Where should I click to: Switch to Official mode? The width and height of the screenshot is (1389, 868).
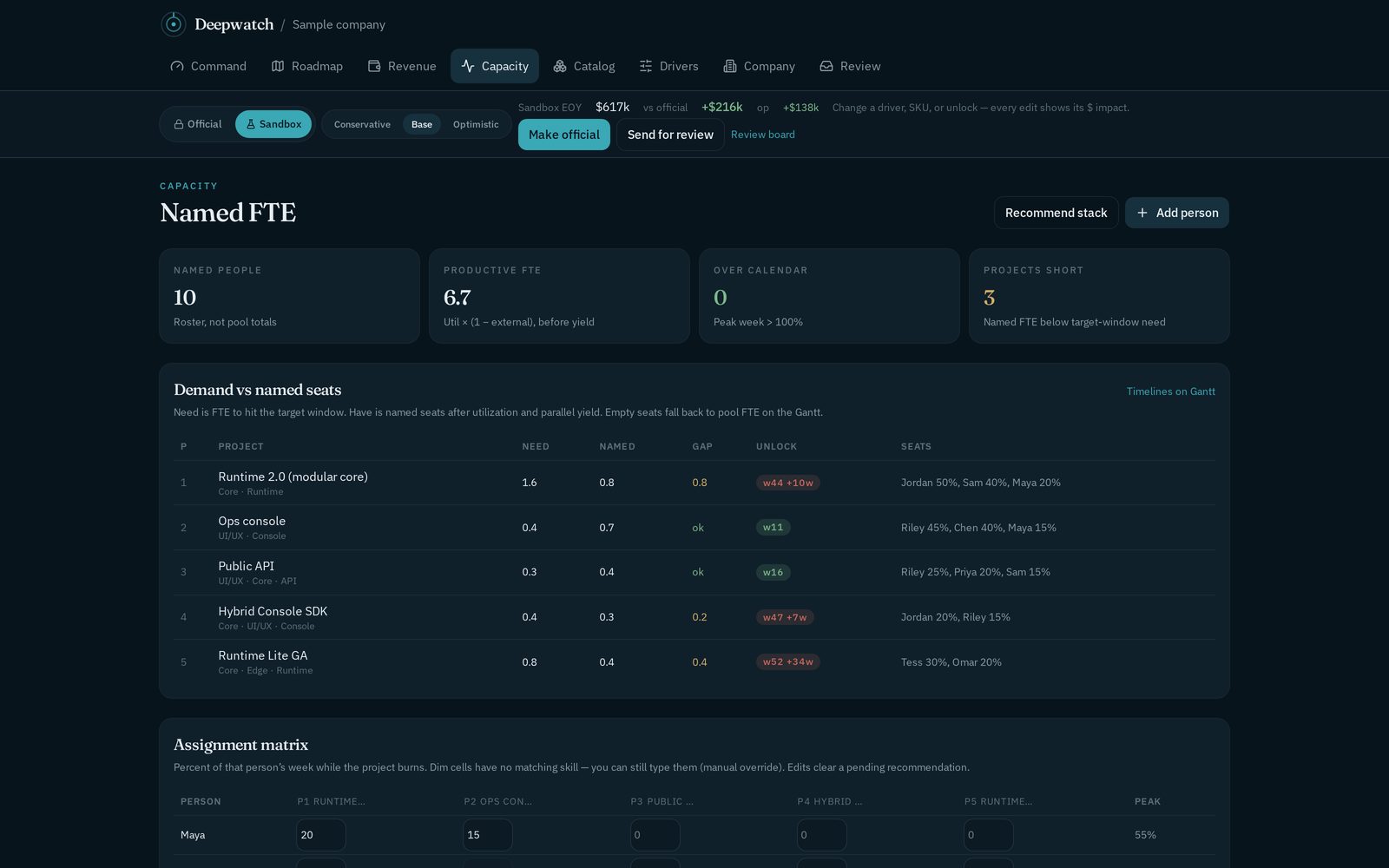198,124
